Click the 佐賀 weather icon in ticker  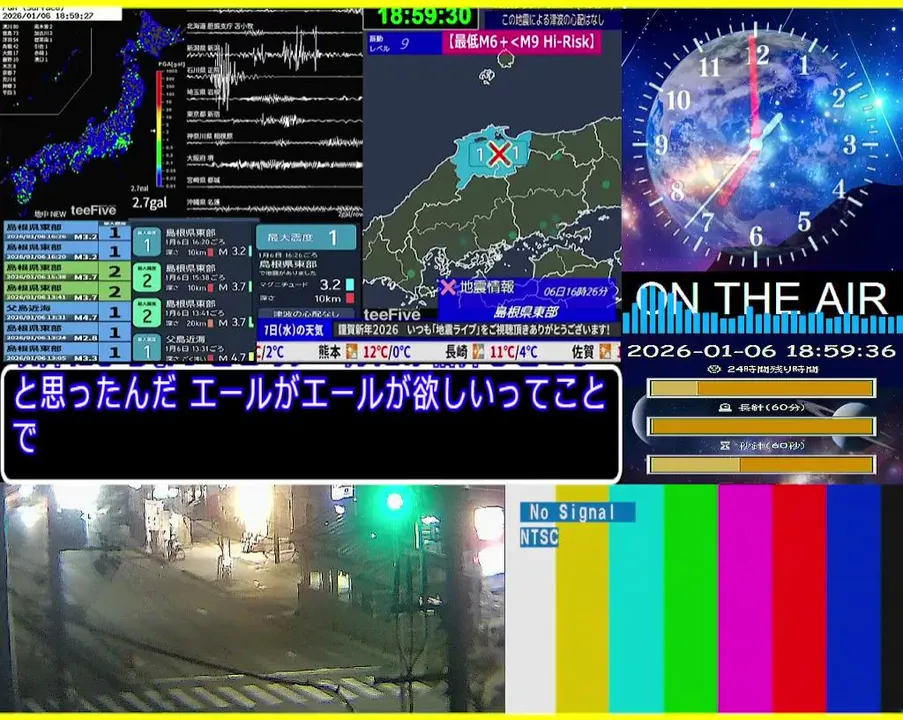click(x=605, y=351)
